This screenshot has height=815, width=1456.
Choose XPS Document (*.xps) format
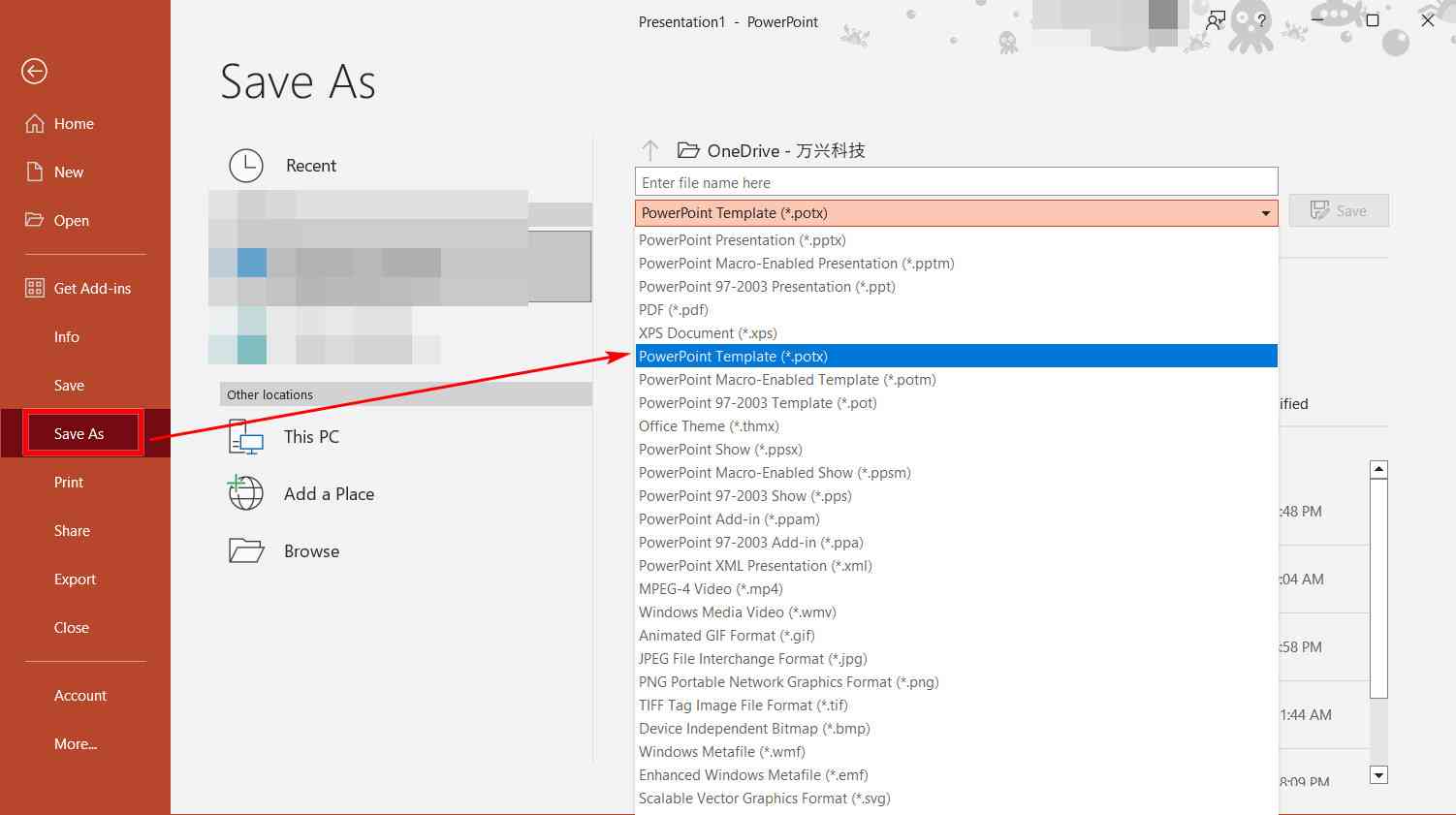[956, 333]
